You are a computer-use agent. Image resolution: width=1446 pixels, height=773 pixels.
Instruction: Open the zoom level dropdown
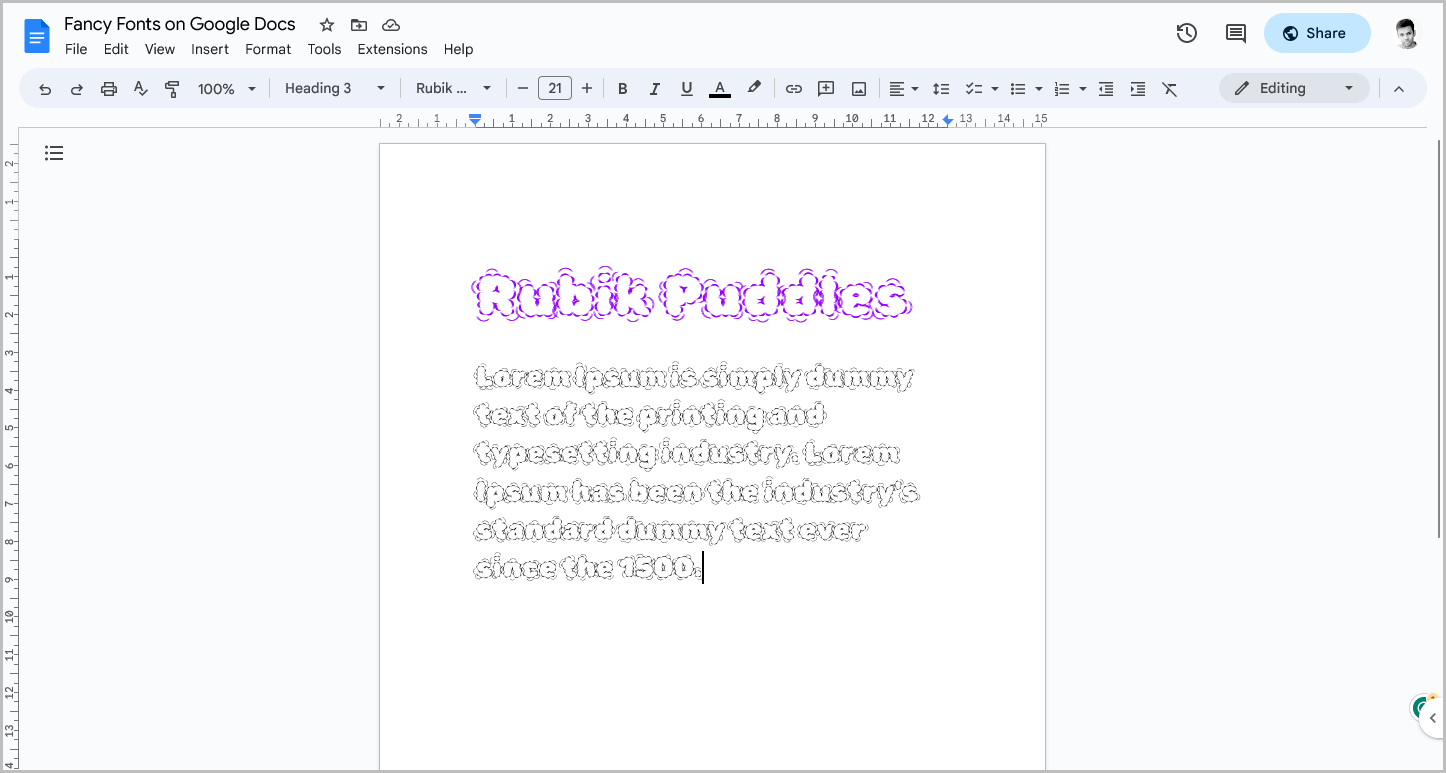pyautogui.click(x=226, y=88)
